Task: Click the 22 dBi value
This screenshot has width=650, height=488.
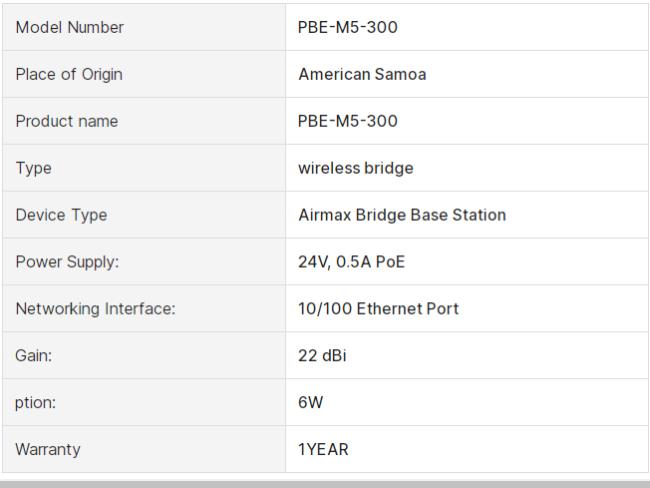Action: (x=322, y=356)
